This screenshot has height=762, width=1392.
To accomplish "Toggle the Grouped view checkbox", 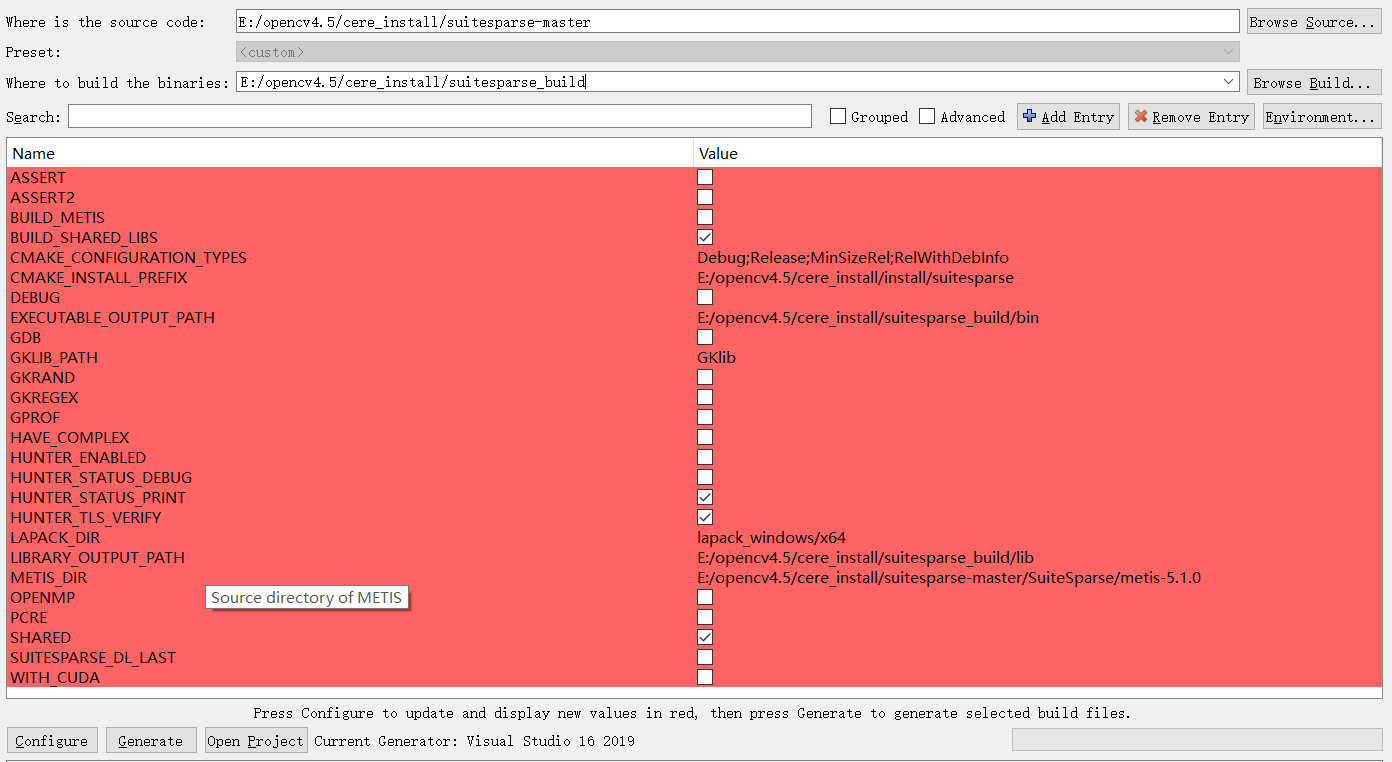I will pyautogui.click(x=837, y=116).
